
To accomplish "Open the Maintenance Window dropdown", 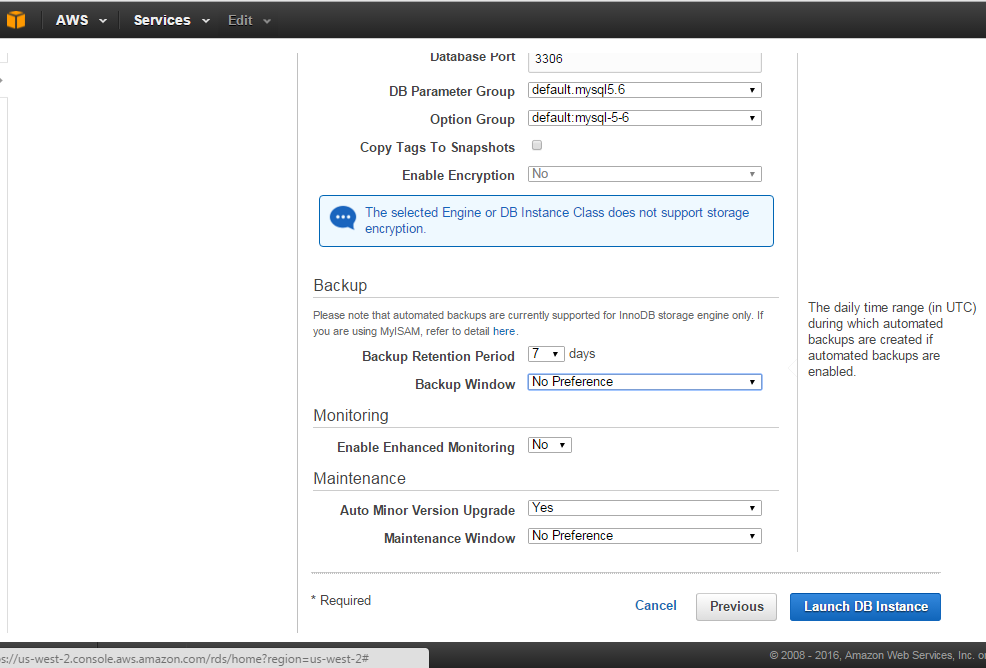I will [644, 536].
